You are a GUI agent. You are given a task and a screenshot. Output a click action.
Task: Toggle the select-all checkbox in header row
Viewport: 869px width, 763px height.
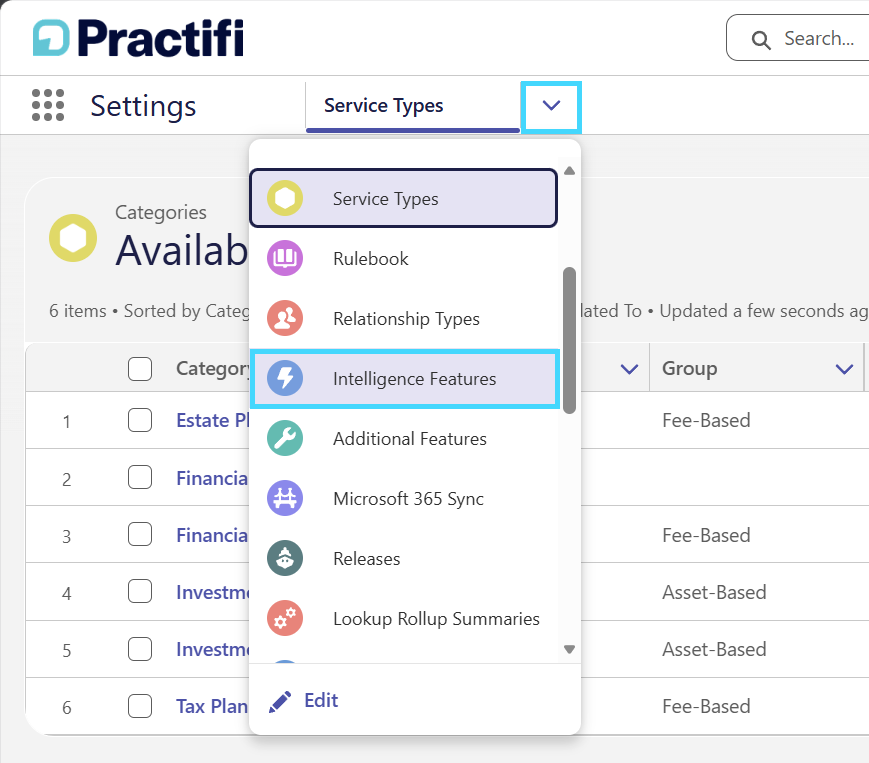tap(140, 368)
